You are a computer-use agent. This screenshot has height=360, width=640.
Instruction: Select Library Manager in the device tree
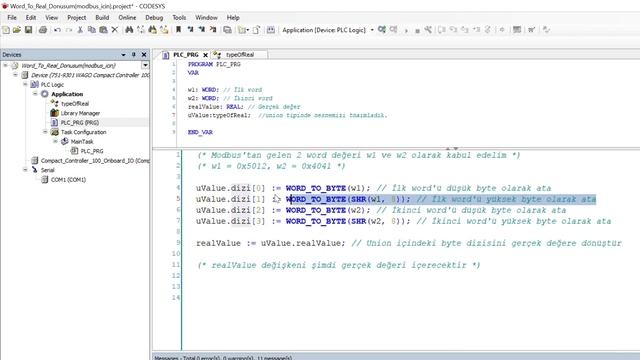[80, 113]
